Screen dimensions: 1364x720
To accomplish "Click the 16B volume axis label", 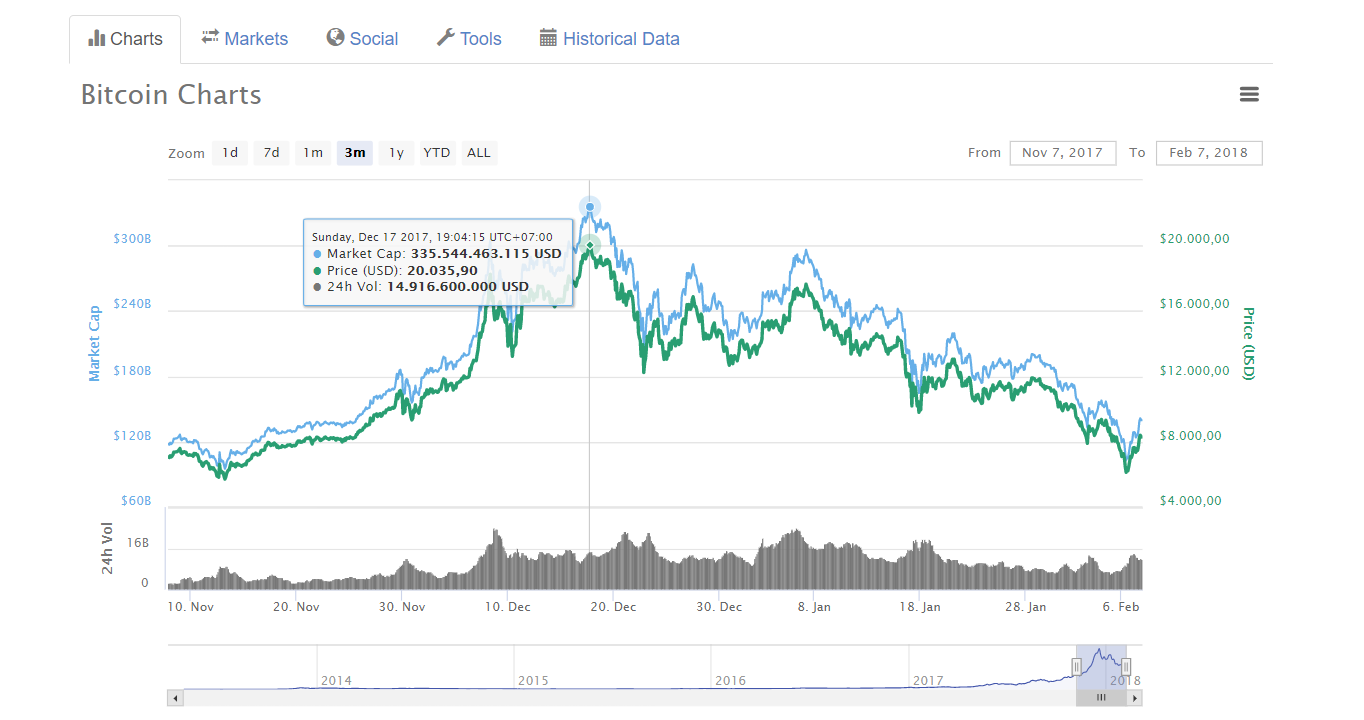I will pos(138,543).
